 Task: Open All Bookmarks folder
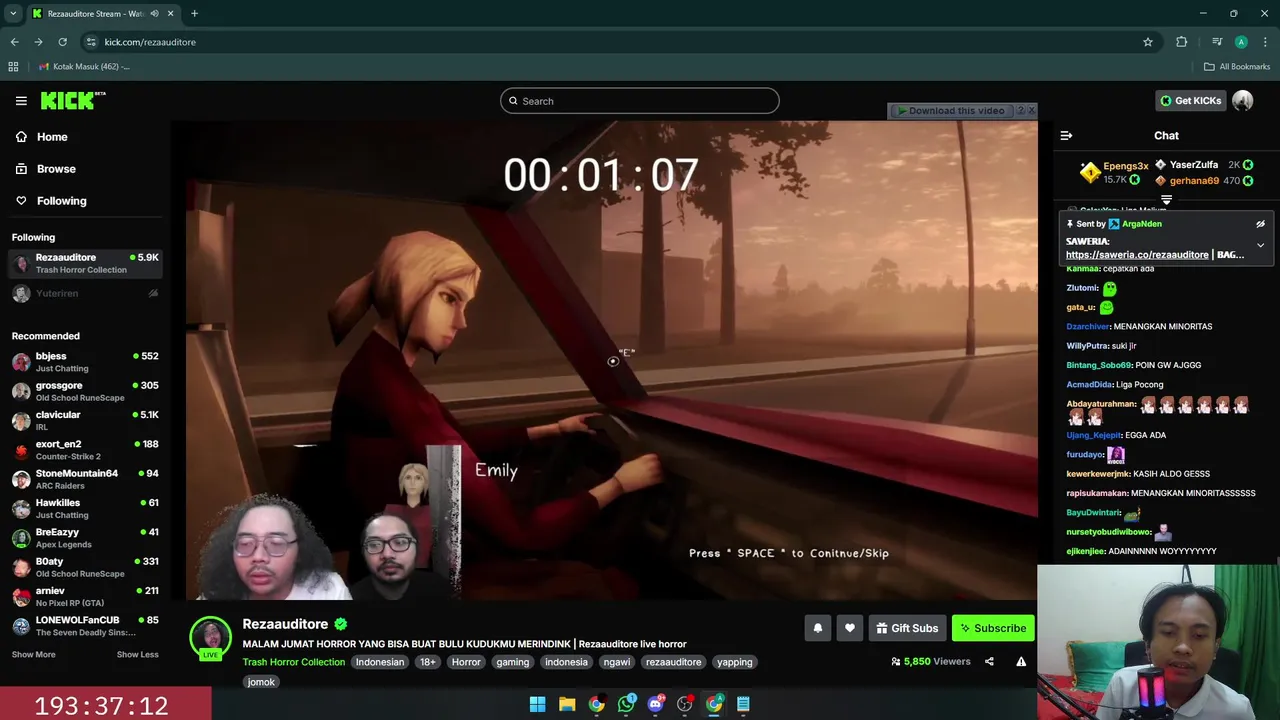1237,67
